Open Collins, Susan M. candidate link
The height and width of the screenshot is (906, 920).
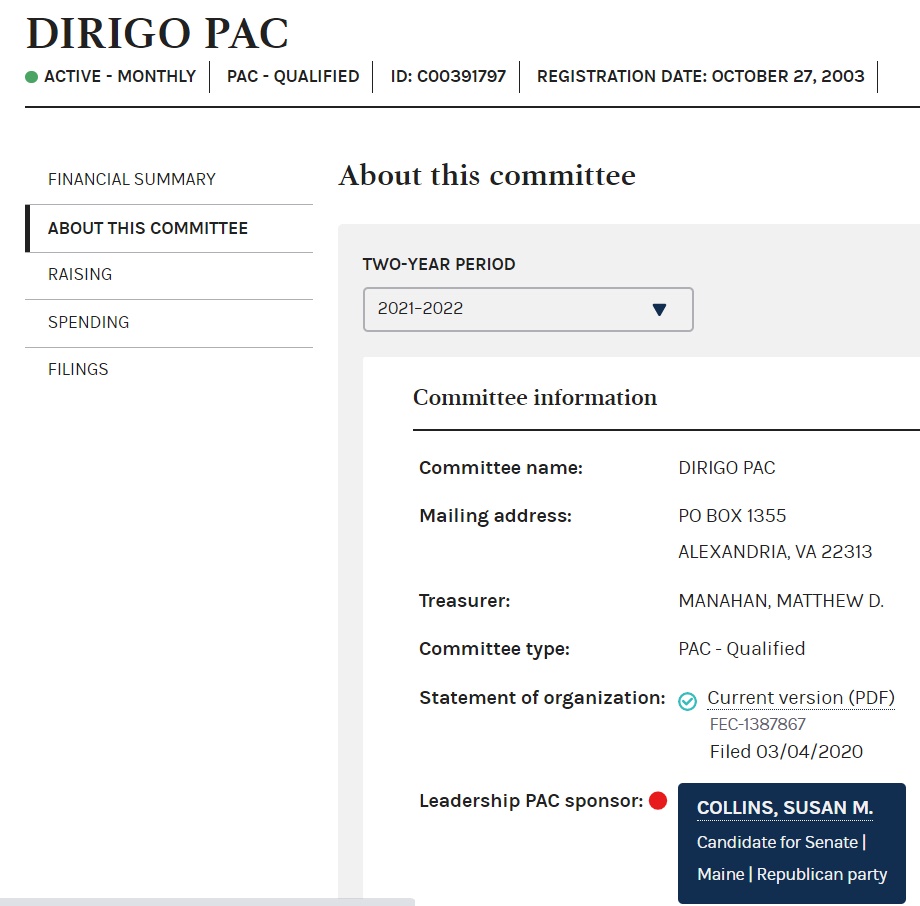tap(784, 807)
